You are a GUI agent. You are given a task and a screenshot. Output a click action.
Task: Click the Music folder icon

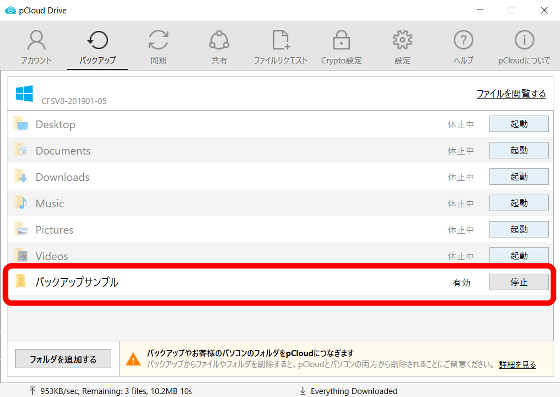coord(21,203)
